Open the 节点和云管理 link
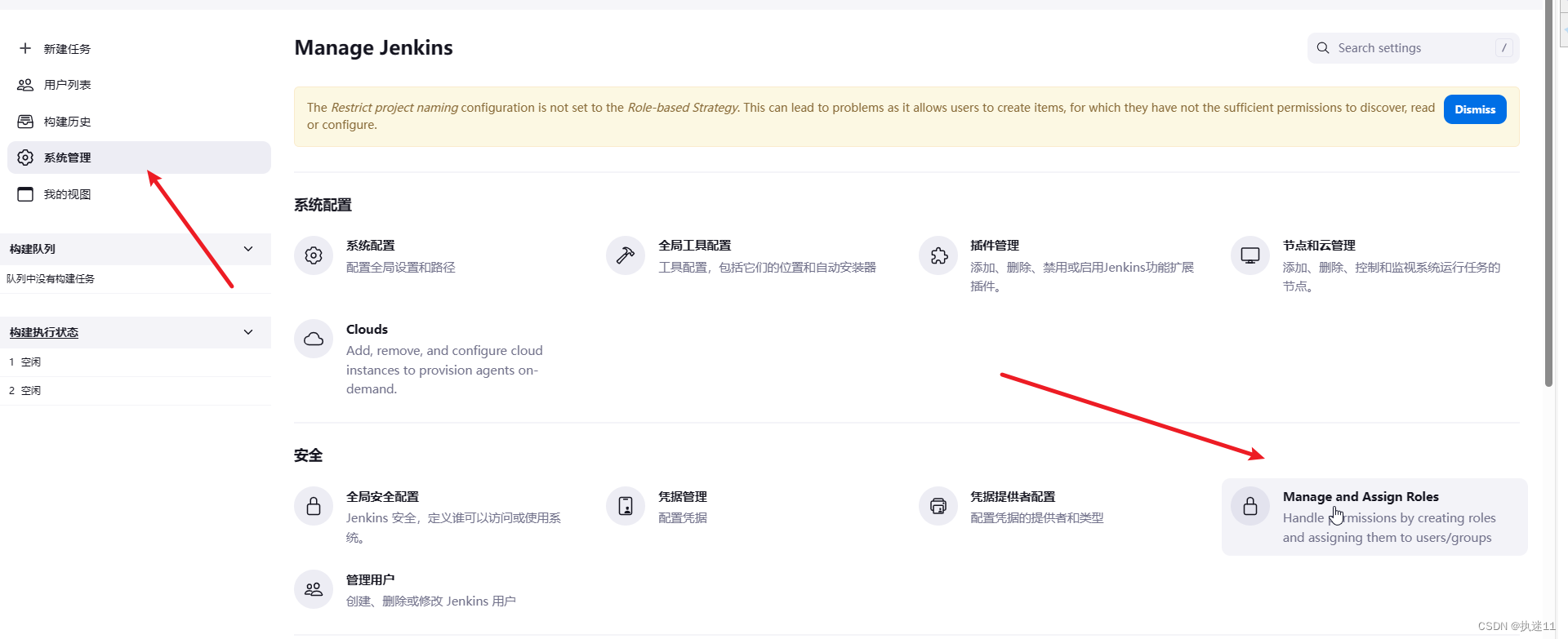 coord(1319,246)
